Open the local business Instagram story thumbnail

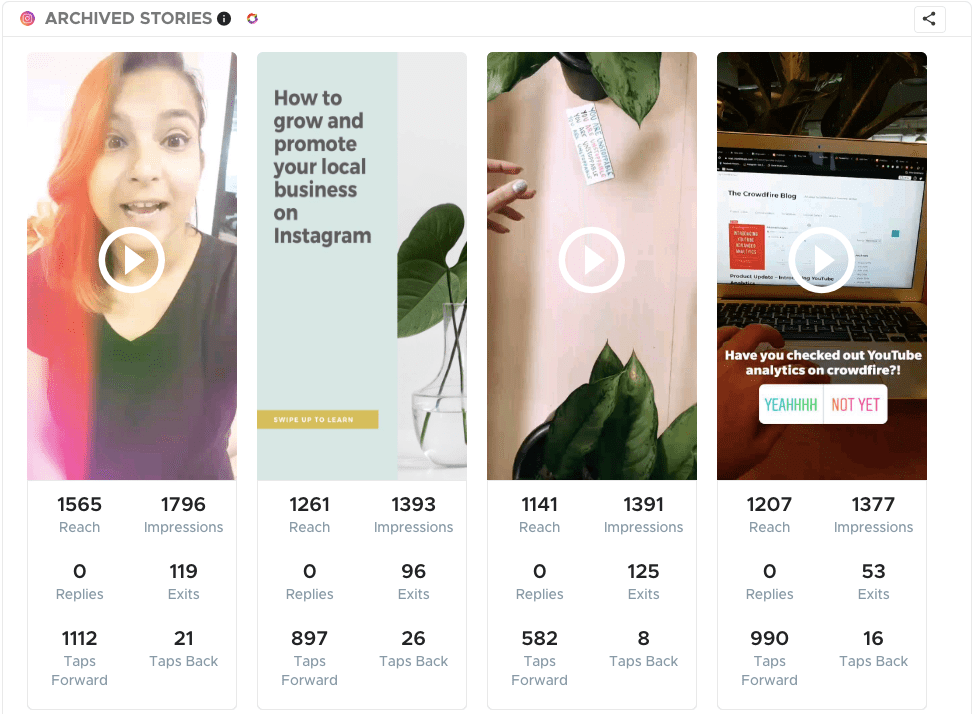point(362,266)
